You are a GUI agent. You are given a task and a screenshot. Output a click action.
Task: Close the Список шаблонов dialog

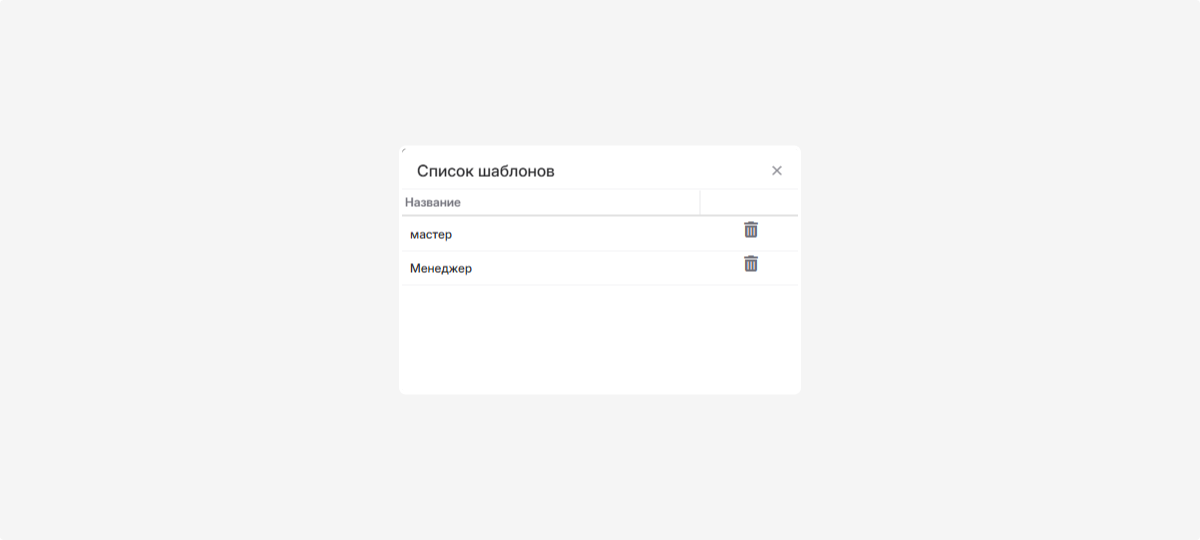click(777, 171)
